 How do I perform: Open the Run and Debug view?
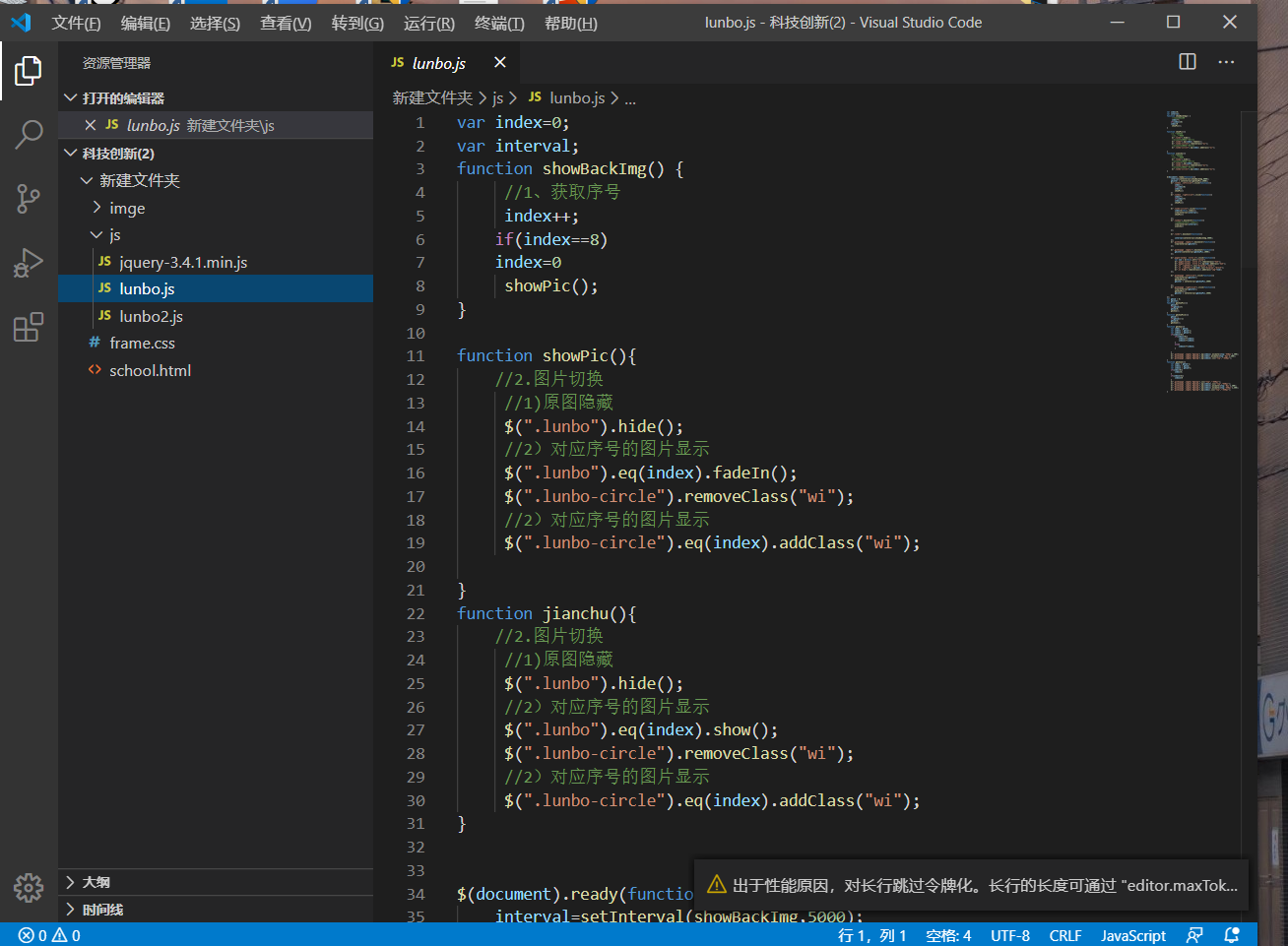[x=29, y=263]
